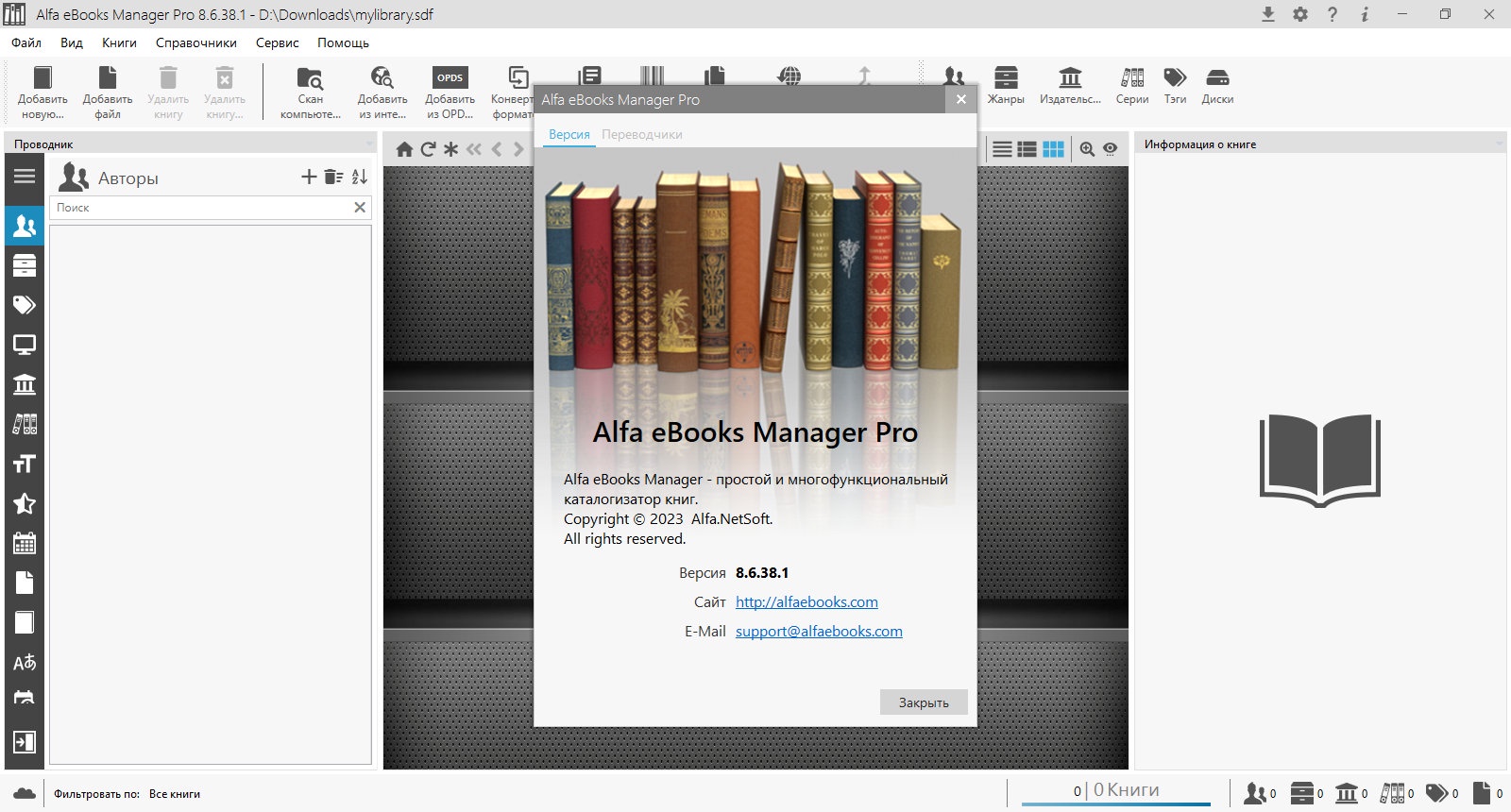Viewport: 1511px width, 812px height.
Task: Open the Сервис menu
Action: 278,42
